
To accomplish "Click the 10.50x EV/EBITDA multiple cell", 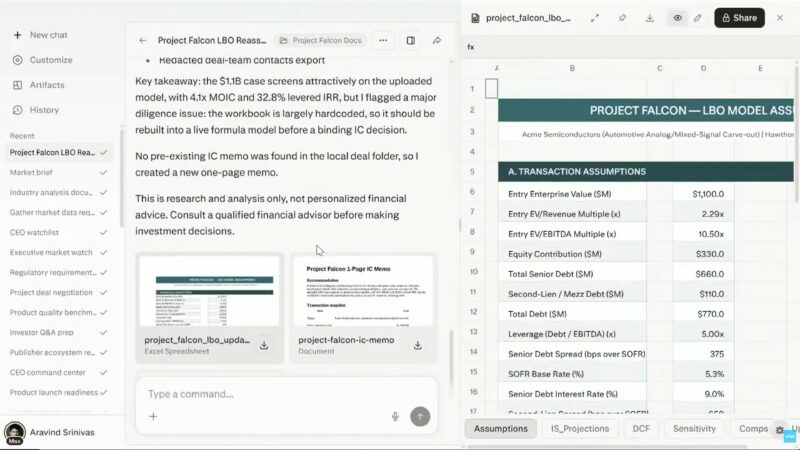I will pyautogui.click(x=703, y=234).
